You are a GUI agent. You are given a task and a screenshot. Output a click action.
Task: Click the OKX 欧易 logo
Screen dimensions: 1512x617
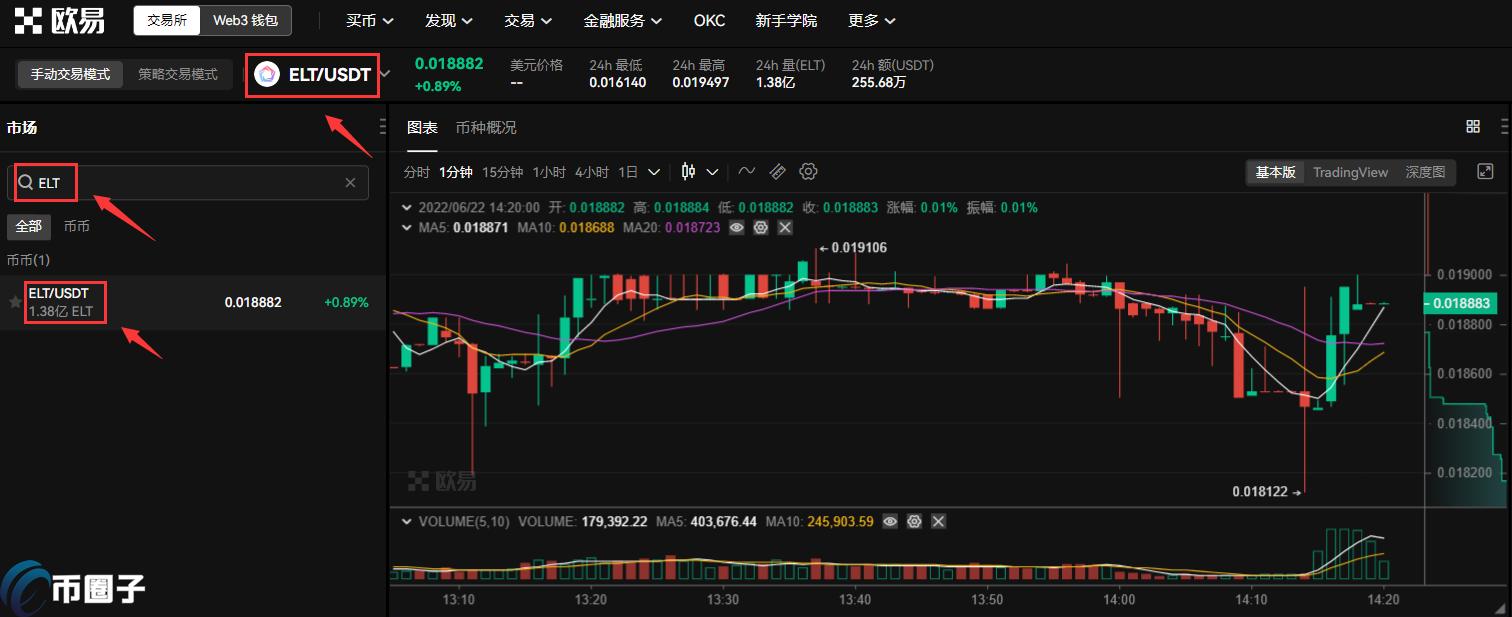click(x=59, y=20)
